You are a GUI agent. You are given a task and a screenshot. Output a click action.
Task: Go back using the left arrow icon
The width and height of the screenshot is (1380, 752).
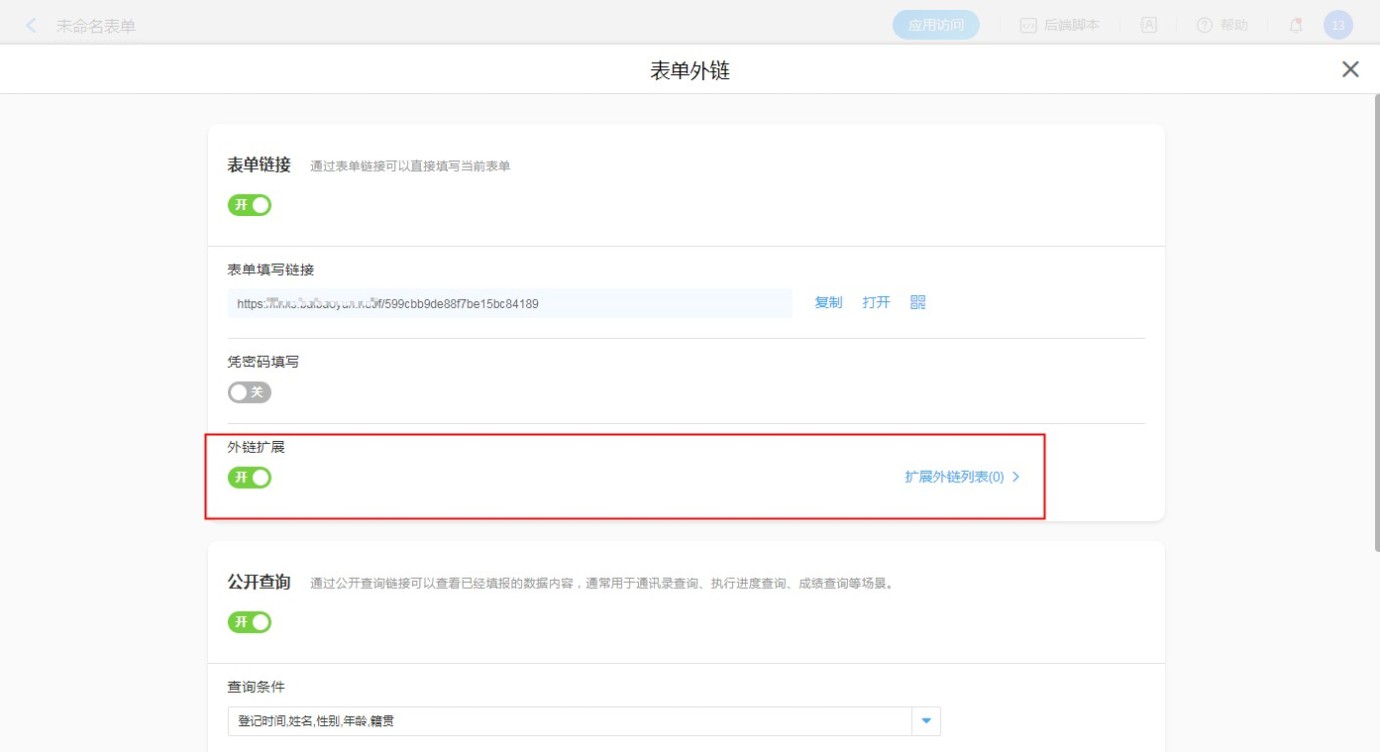pos(31,25)
